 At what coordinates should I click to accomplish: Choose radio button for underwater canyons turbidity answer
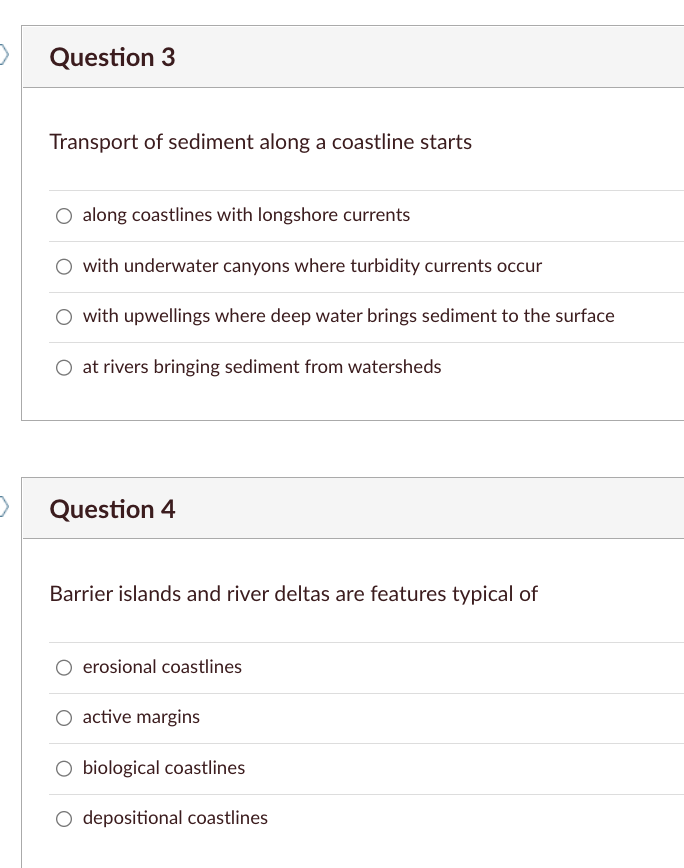coord(65,267)
